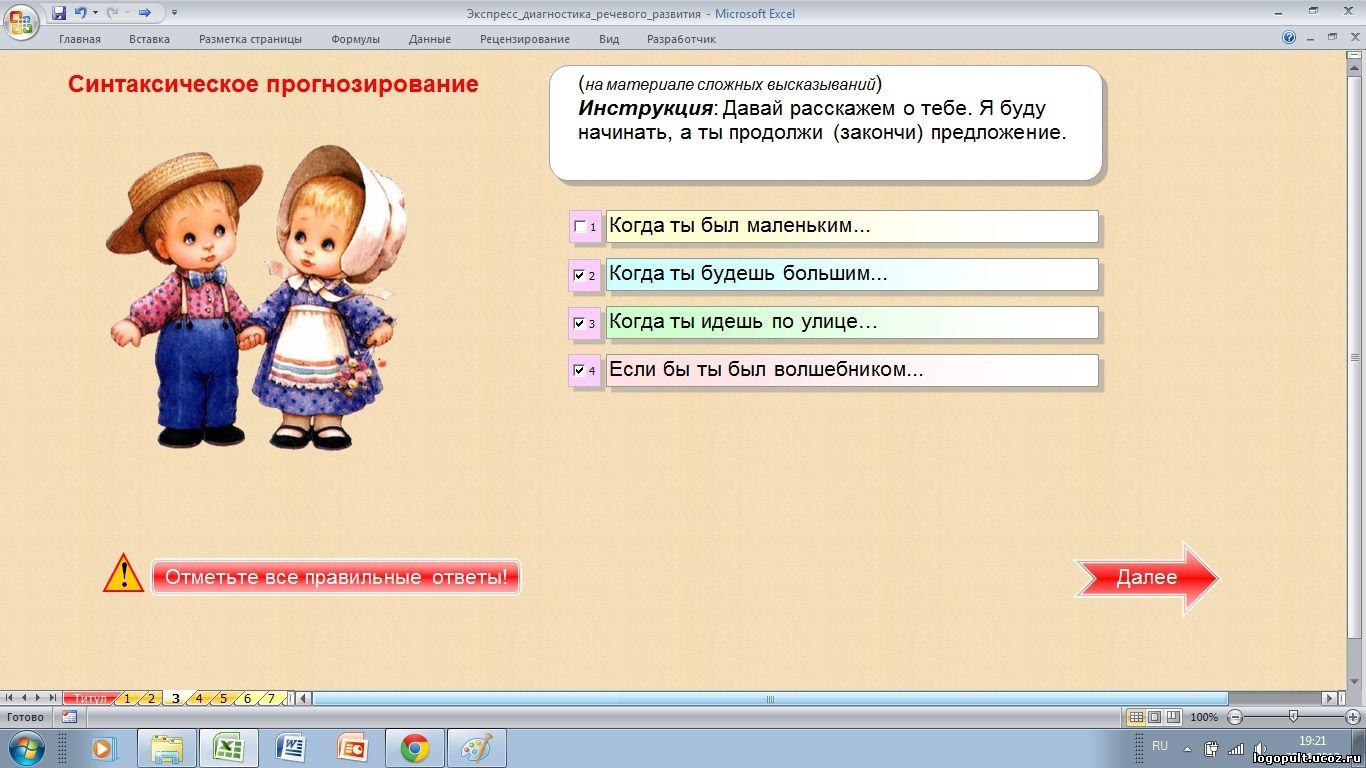Show hidden tray icons arrow
The image size is (1366, 768).
1187,748
